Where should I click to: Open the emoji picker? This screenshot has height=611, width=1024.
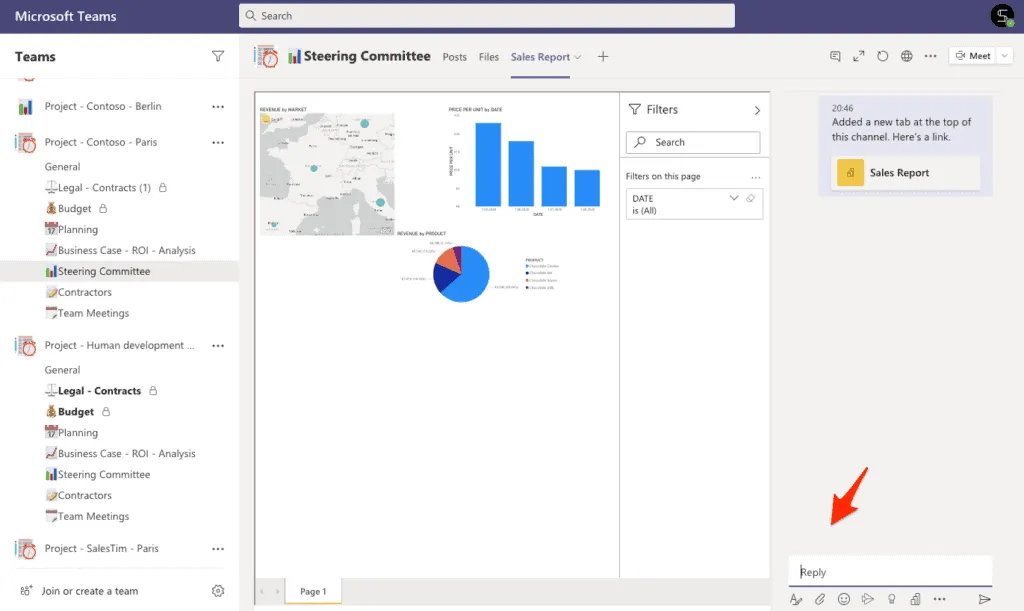pyautogui.click(x=843, y=599)
